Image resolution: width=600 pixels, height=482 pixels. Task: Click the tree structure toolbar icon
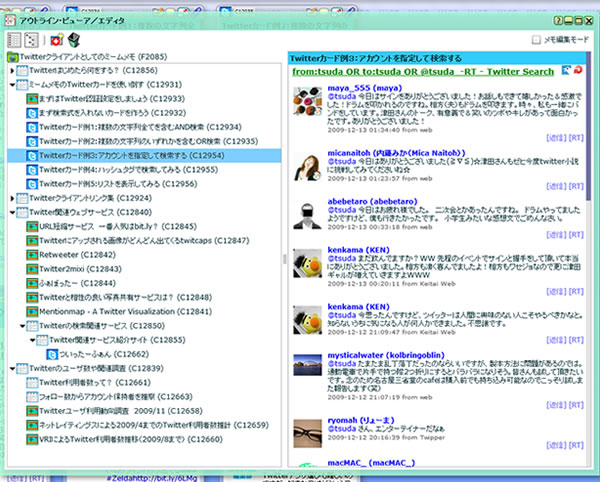click(x=31, y=41)
